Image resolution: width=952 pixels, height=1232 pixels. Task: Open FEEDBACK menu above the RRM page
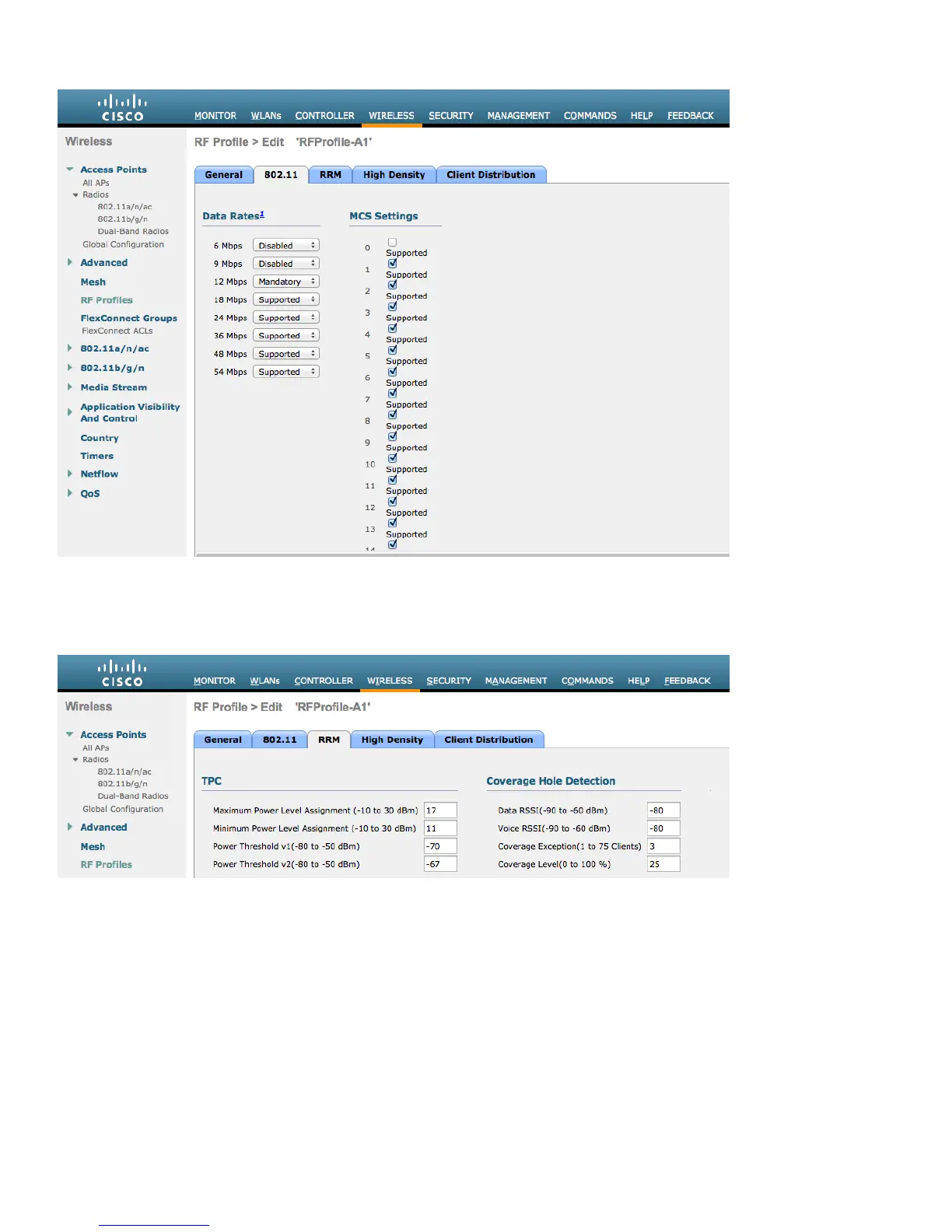tap(688, 681)
